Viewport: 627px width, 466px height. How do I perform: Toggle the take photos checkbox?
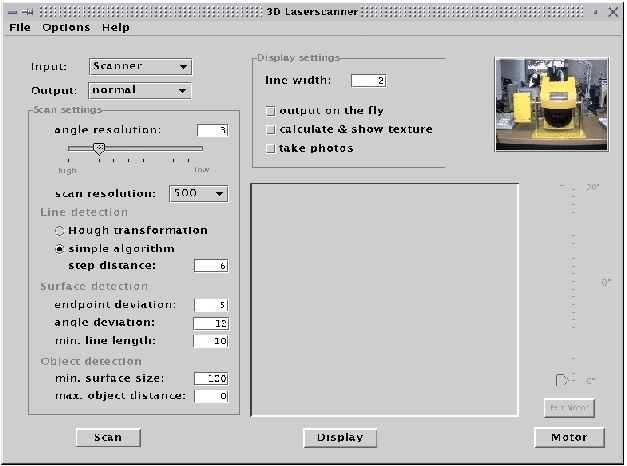click(x=270, y=149)
